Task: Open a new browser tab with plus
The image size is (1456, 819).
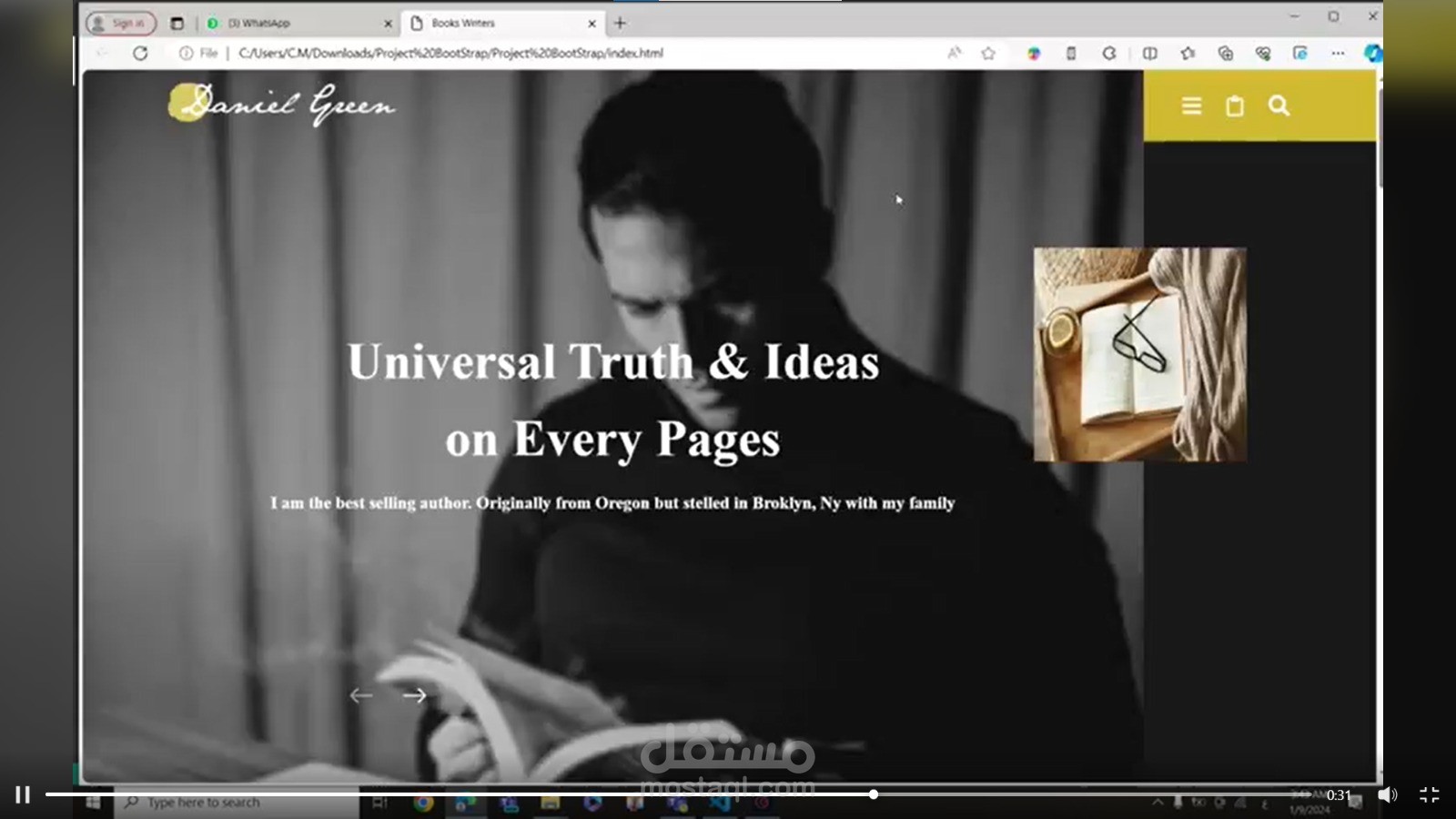Action: click(x=621, y=23)
